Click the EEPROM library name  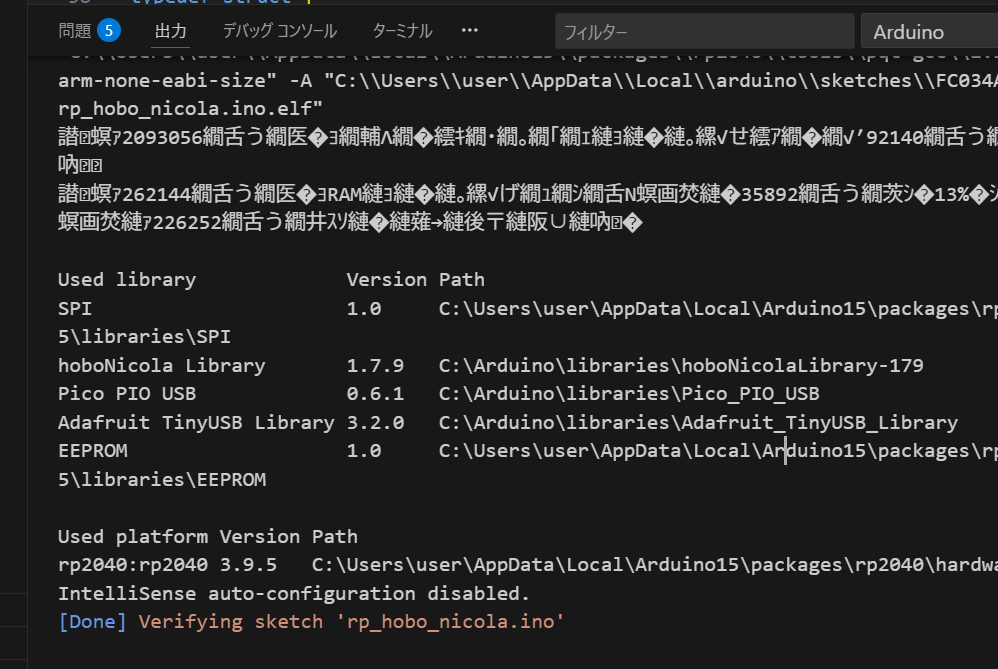93,450
